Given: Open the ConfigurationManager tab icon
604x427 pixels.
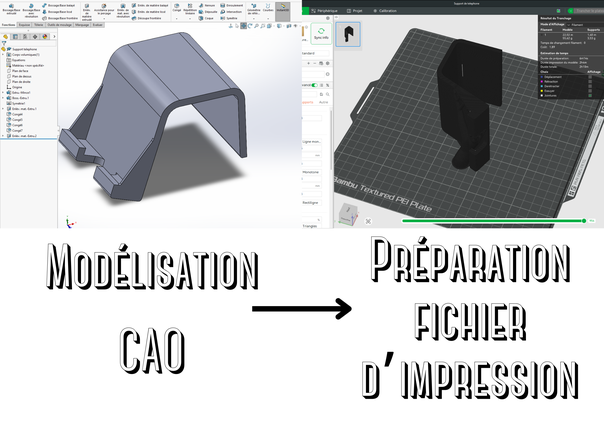Looking at the screenshot, I should point(25,37).
